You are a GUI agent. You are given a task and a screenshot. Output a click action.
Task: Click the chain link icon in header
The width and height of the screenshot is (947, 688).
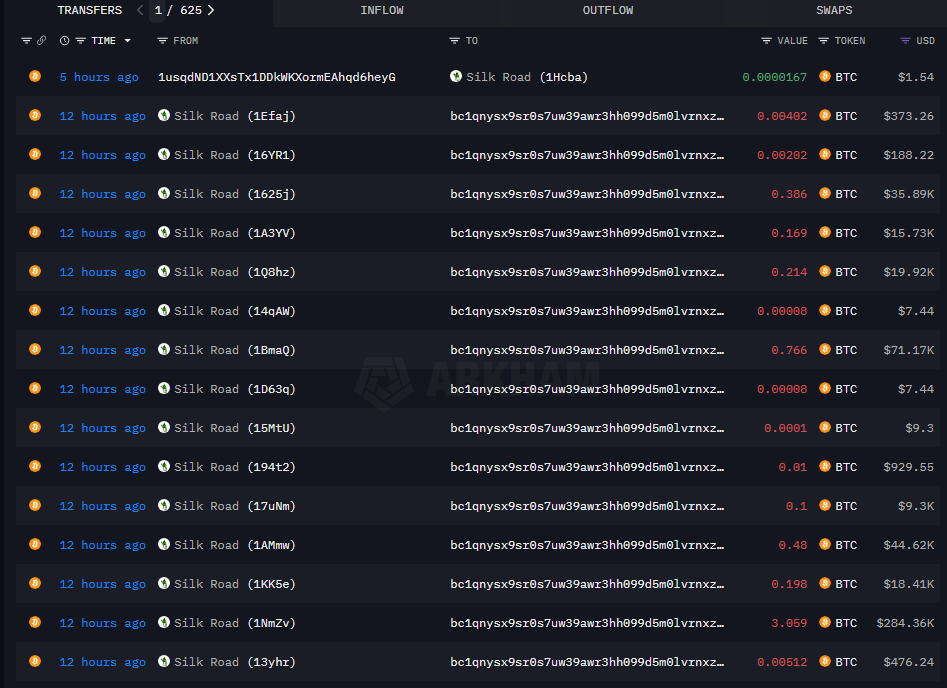pos(41,41)
